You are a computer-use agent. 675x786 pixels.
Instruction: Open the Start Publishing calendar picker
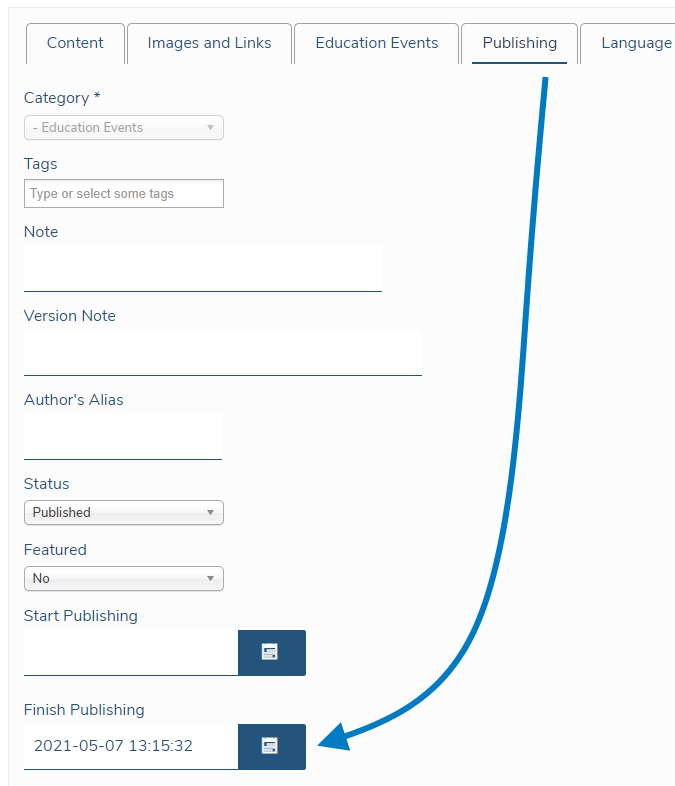tap(272, 653)
